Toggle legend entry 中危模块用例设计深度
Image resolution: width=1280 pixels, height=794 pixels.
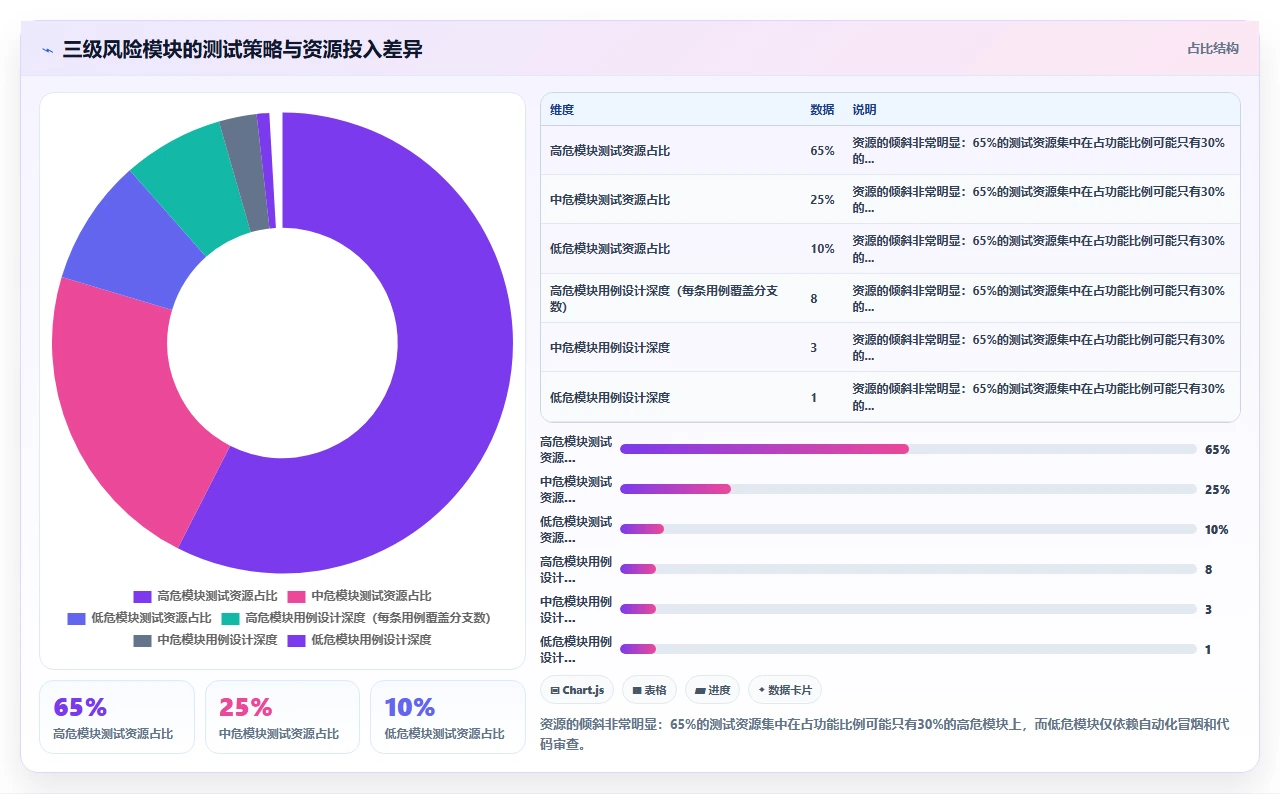click(205, 640)
